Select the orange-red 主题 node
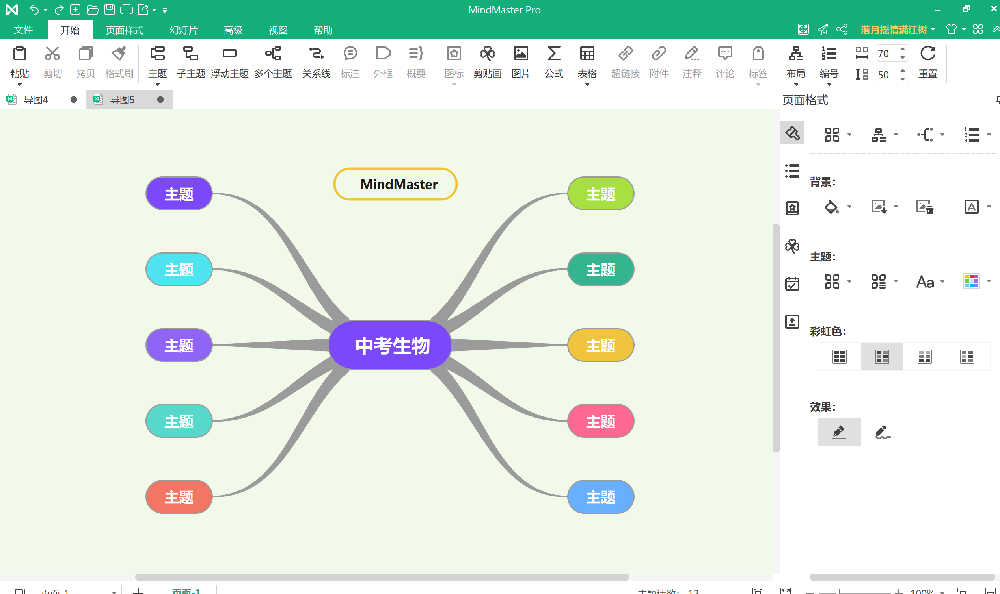The image size is (1000, 594). point(179,497)
